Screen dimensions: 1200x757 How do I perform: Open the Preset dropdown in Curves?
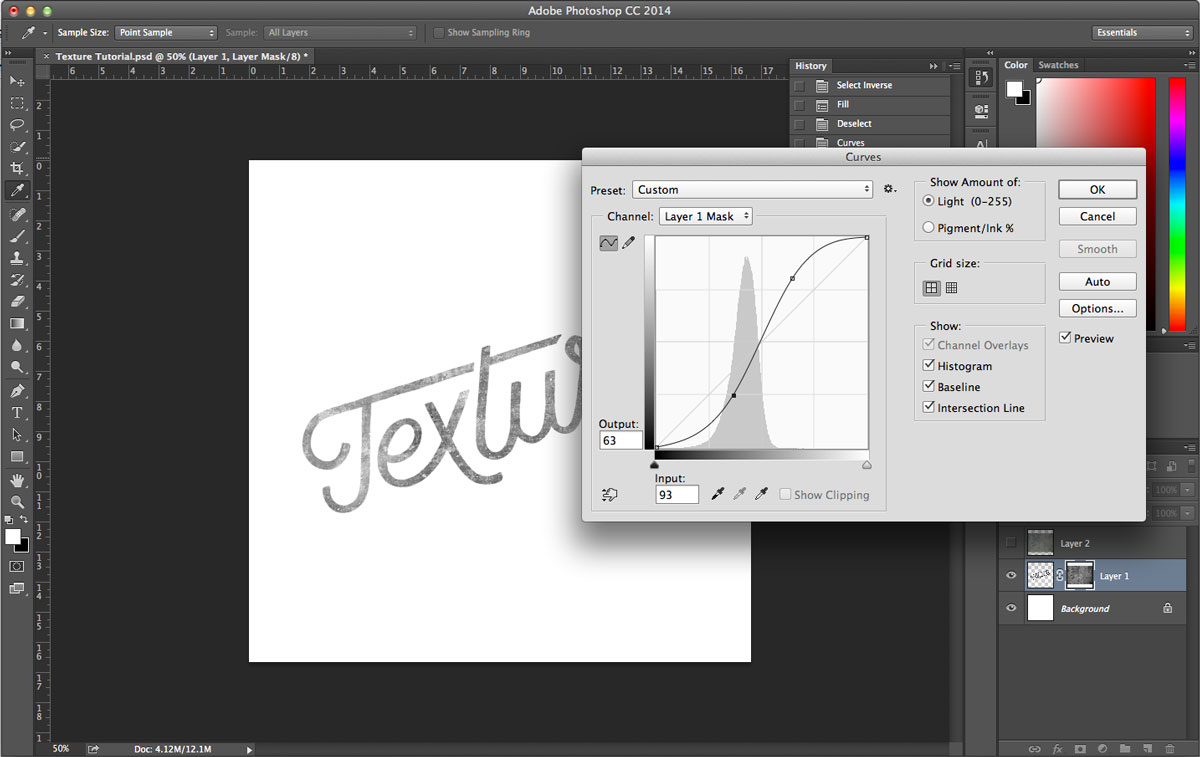point(753,190)
